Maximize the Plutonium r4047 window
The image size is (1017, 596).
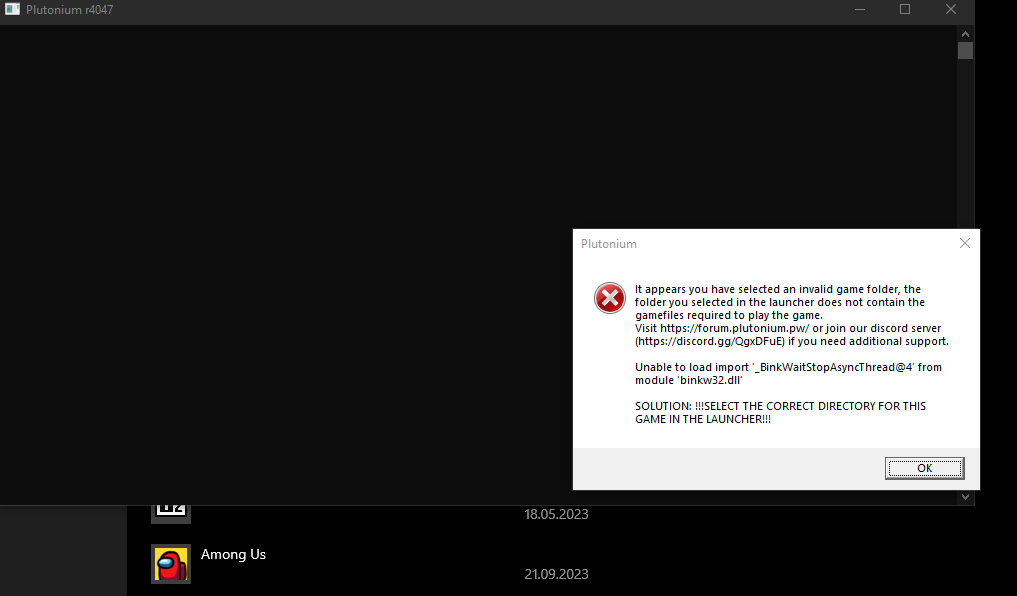(905, 10)
